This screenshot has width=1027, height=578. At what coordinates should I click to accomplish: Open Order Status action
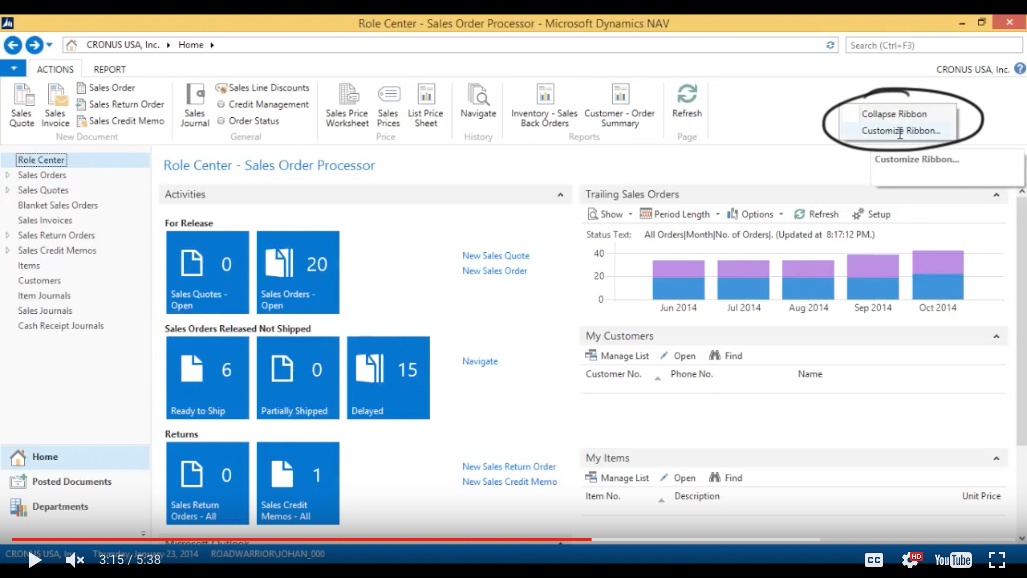248,121
